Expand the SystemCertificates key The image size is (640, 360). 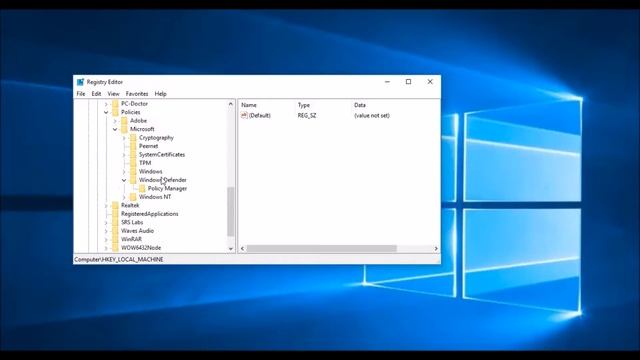pyautogui.click(x=124, y=155)
